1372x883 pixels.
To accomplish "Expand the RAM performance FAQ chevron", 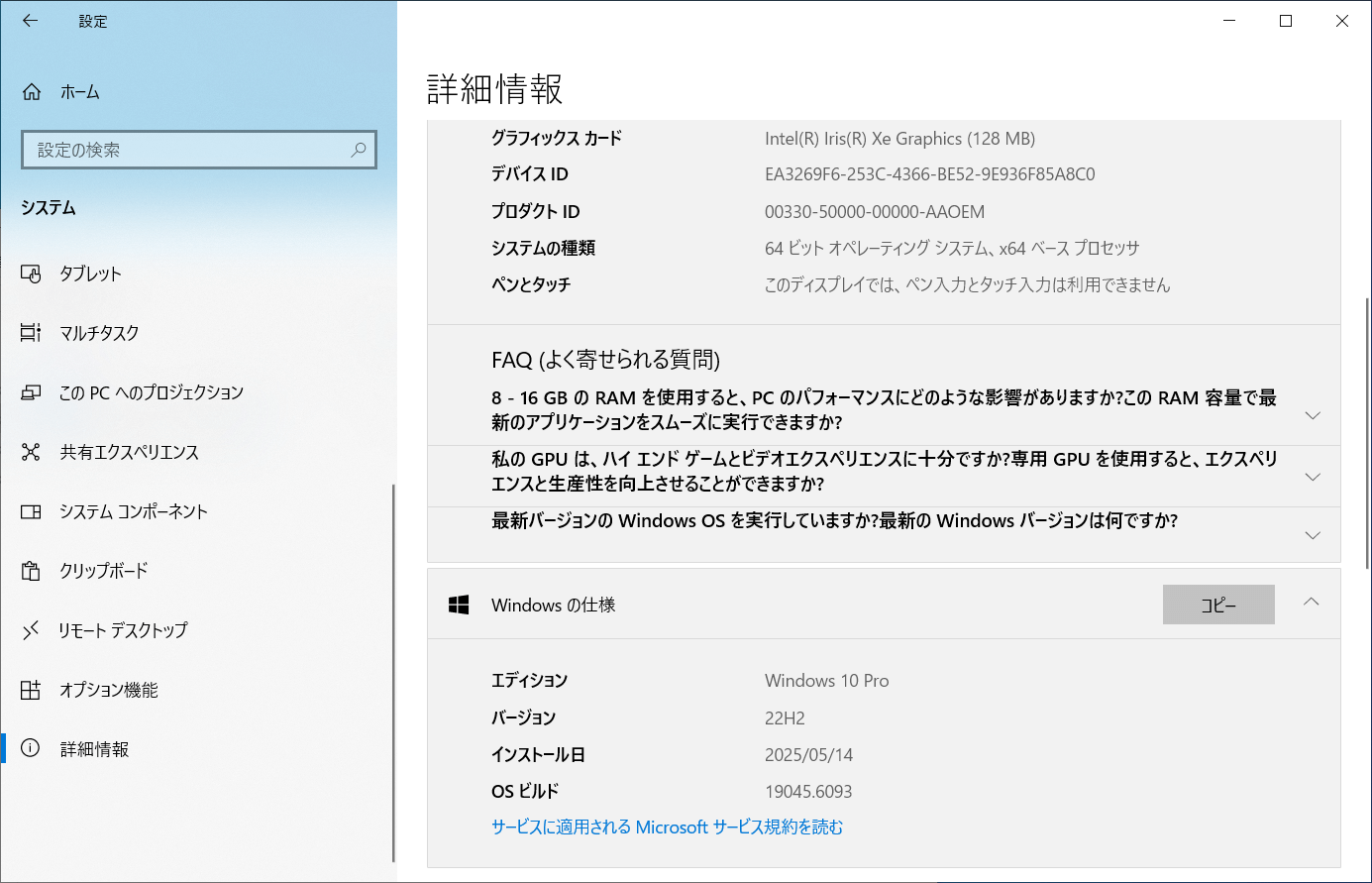I will [x=1313, y=415].
